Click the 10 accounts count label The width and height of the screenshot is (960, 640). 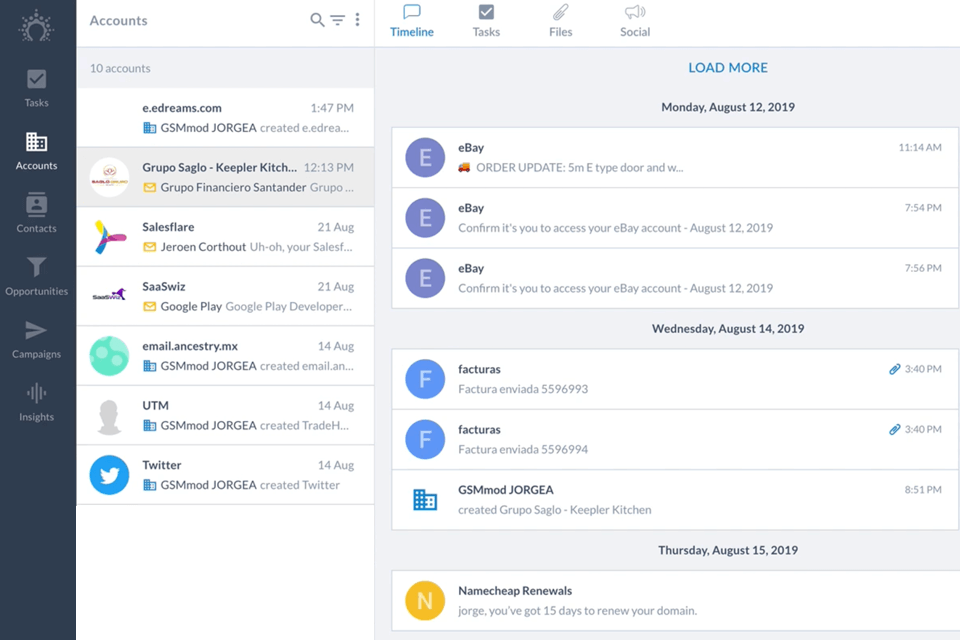tap(120, 69)
